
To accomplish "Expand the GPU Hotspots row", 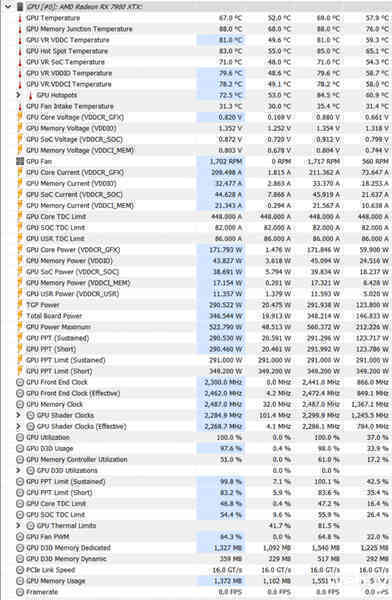I will pyautogui.click(x=18, y=95).
